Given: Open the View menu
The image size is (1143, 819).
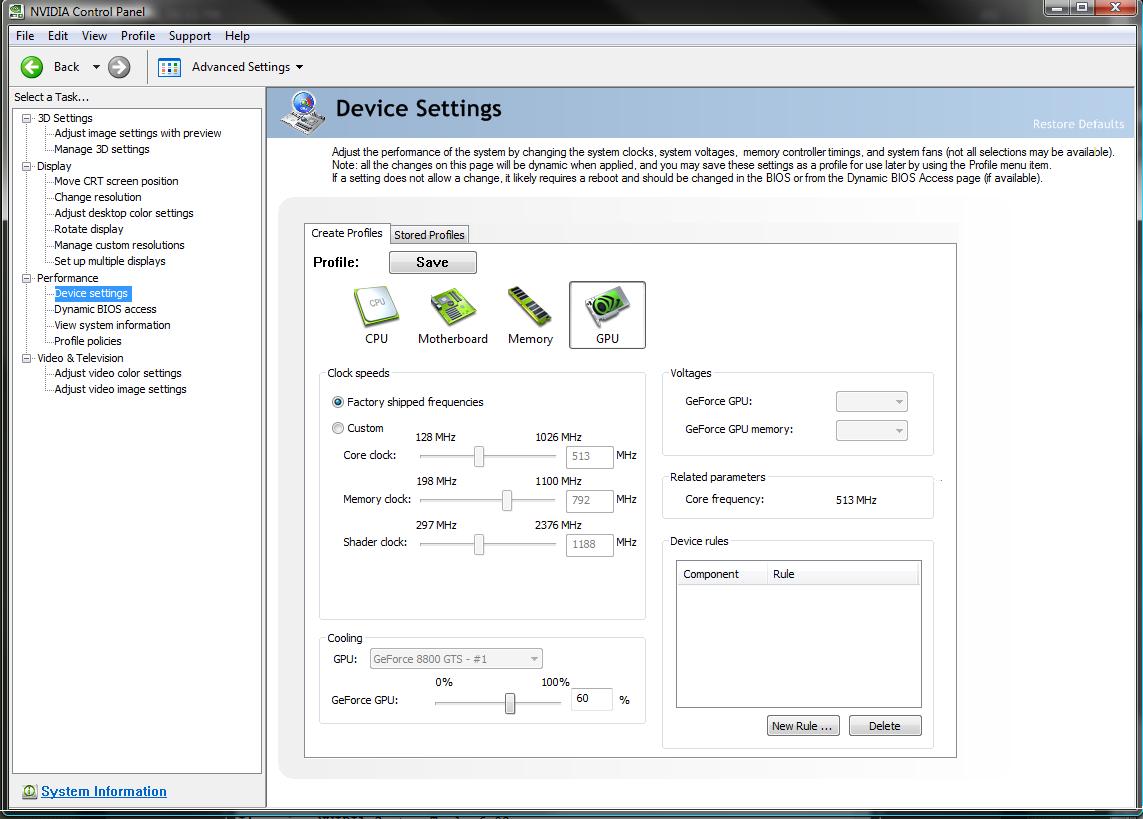Looking at the screenshot, I should pos(94,36).
